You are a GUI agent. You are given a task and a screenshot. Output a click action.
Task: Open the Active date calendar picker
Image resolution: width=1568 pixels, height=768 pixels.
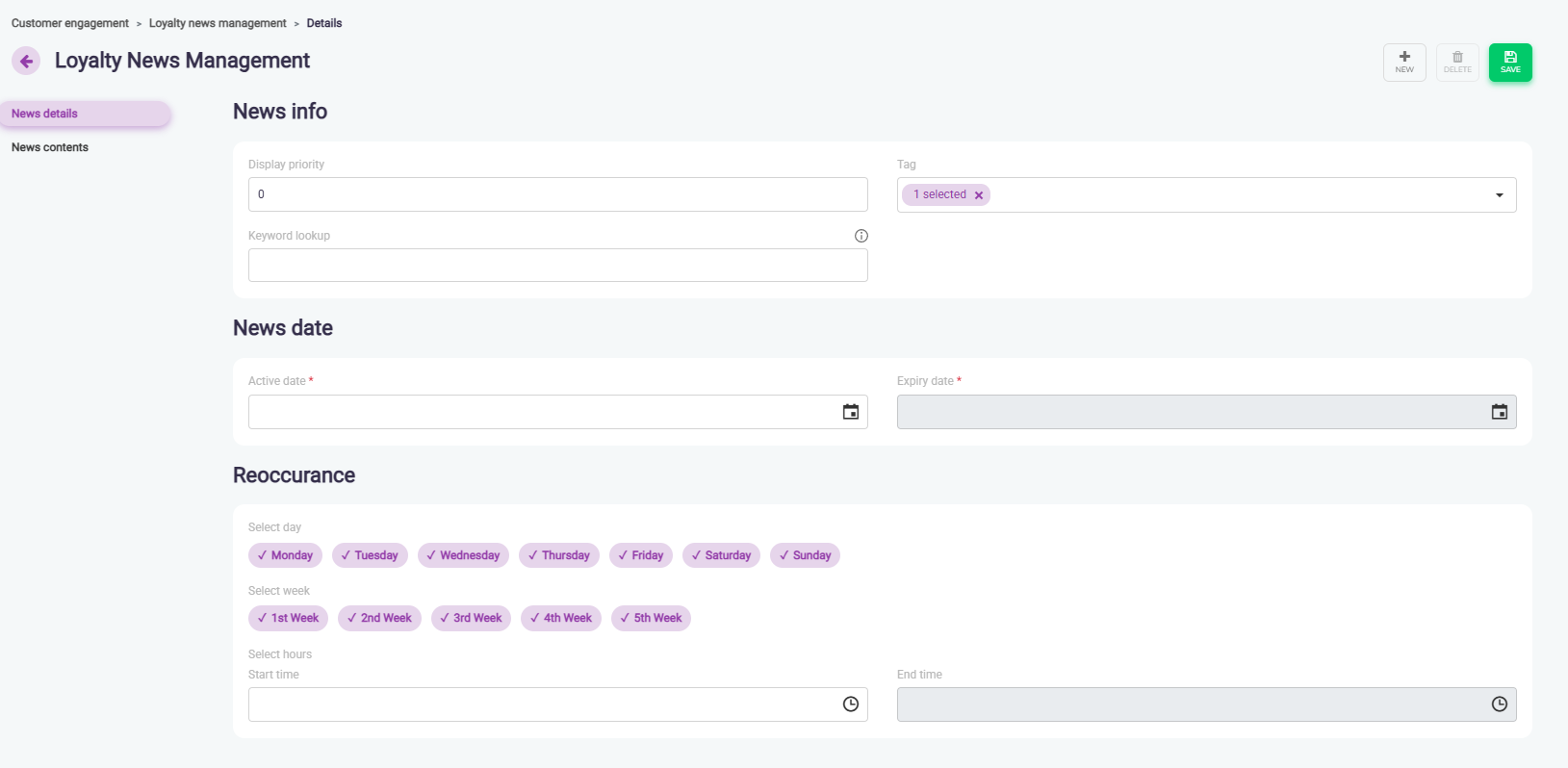tap(851, 412)
